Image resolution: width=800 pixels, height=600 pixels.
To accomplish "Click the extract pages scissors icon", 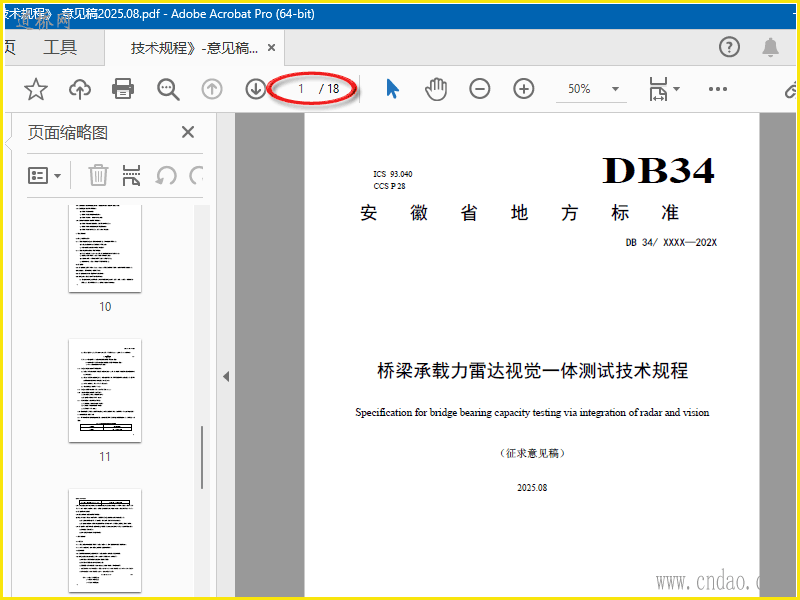I will click(131, 176).
